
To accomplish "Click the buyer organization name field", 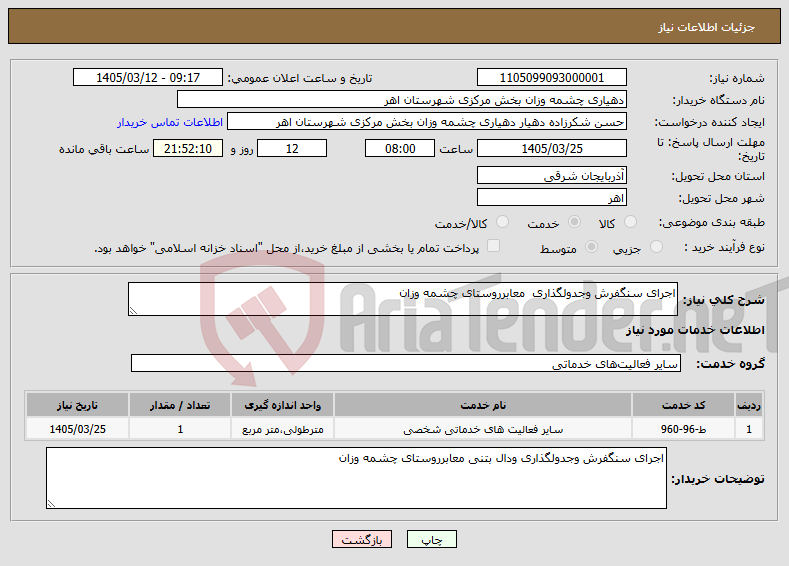I will (x=402, y=100).
